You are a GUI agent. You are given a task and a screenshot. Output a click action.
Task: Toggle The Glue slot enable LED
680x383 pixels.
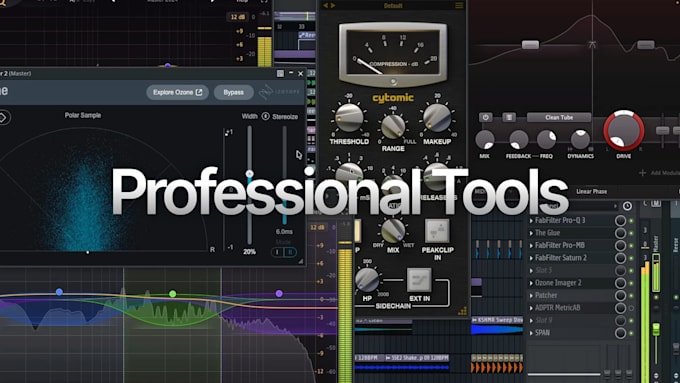pyautogui.click(x=631, y=233)
